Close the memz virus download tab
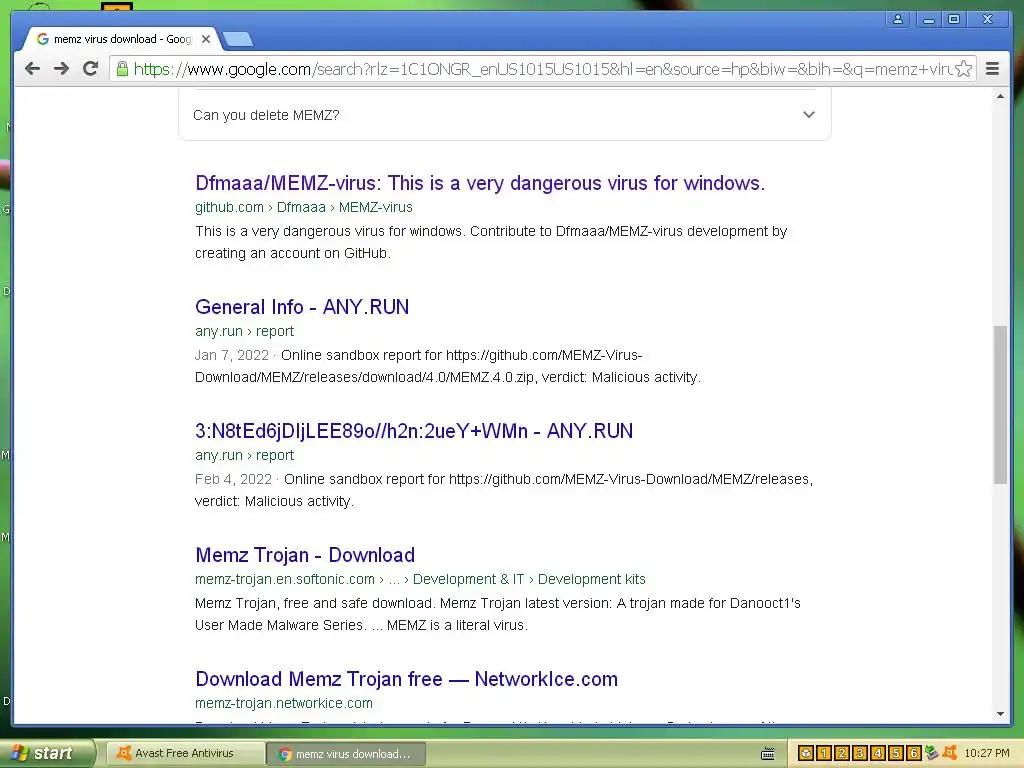 (x=206, y=39)
